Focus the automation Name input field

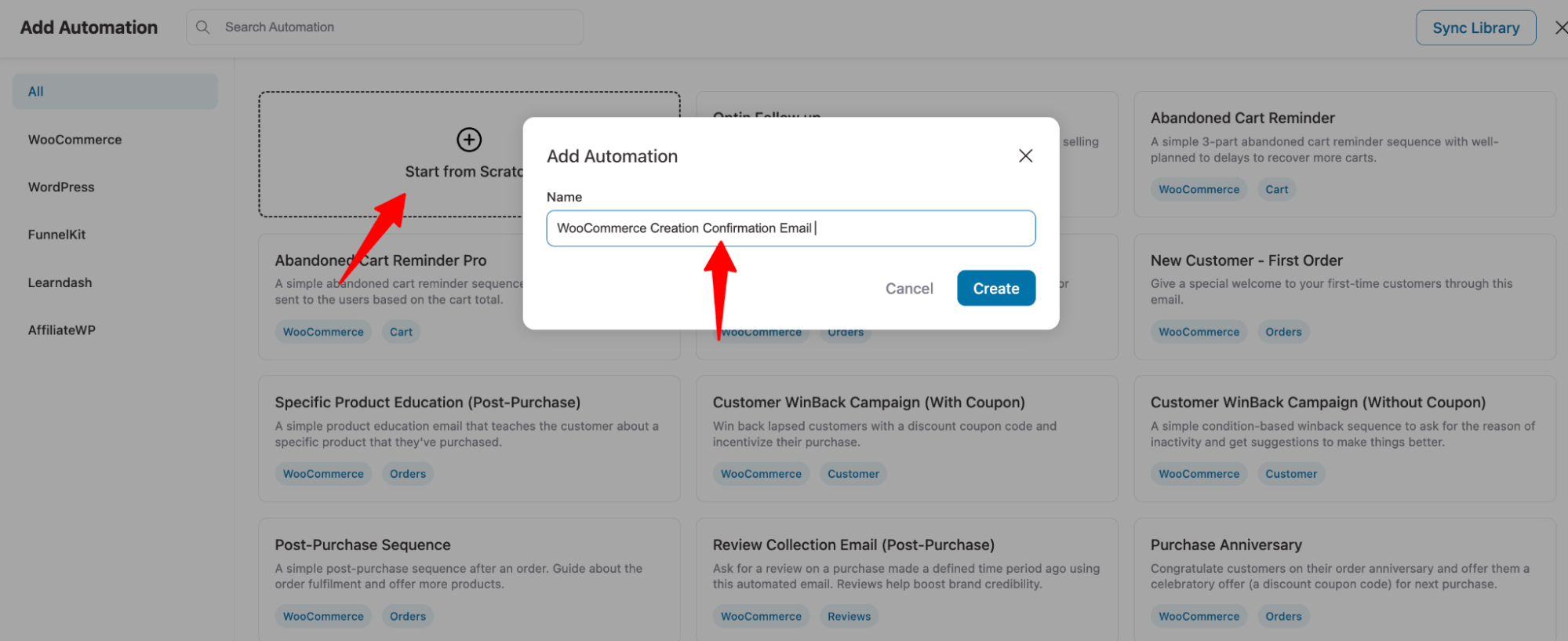pos(791,228)
